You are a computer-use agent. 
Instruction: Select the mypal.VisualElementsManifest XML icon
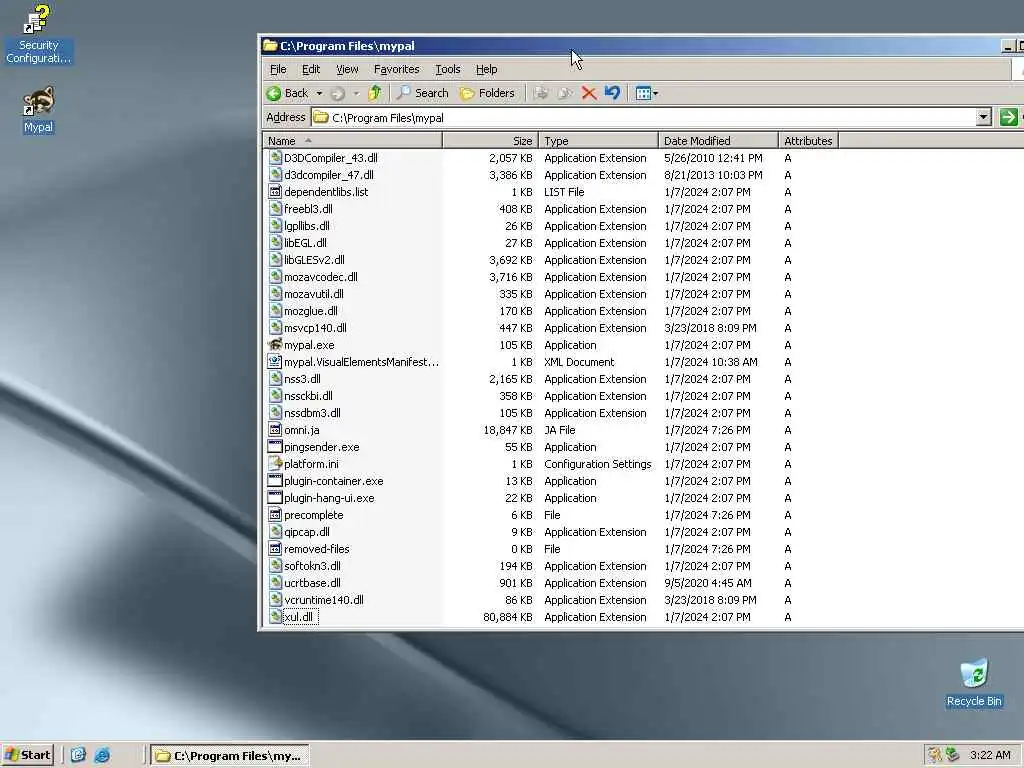pos(275,362)
